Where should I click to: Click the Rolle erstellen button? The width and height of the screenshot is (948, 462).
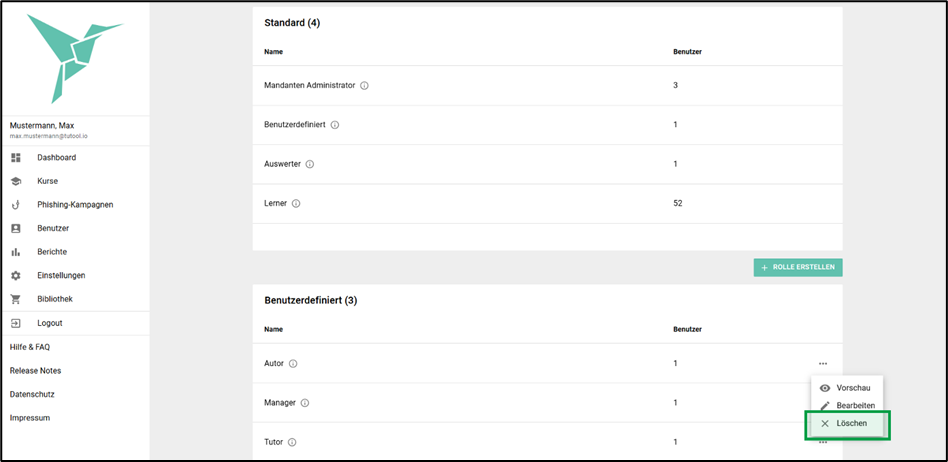tap(798, 268)
